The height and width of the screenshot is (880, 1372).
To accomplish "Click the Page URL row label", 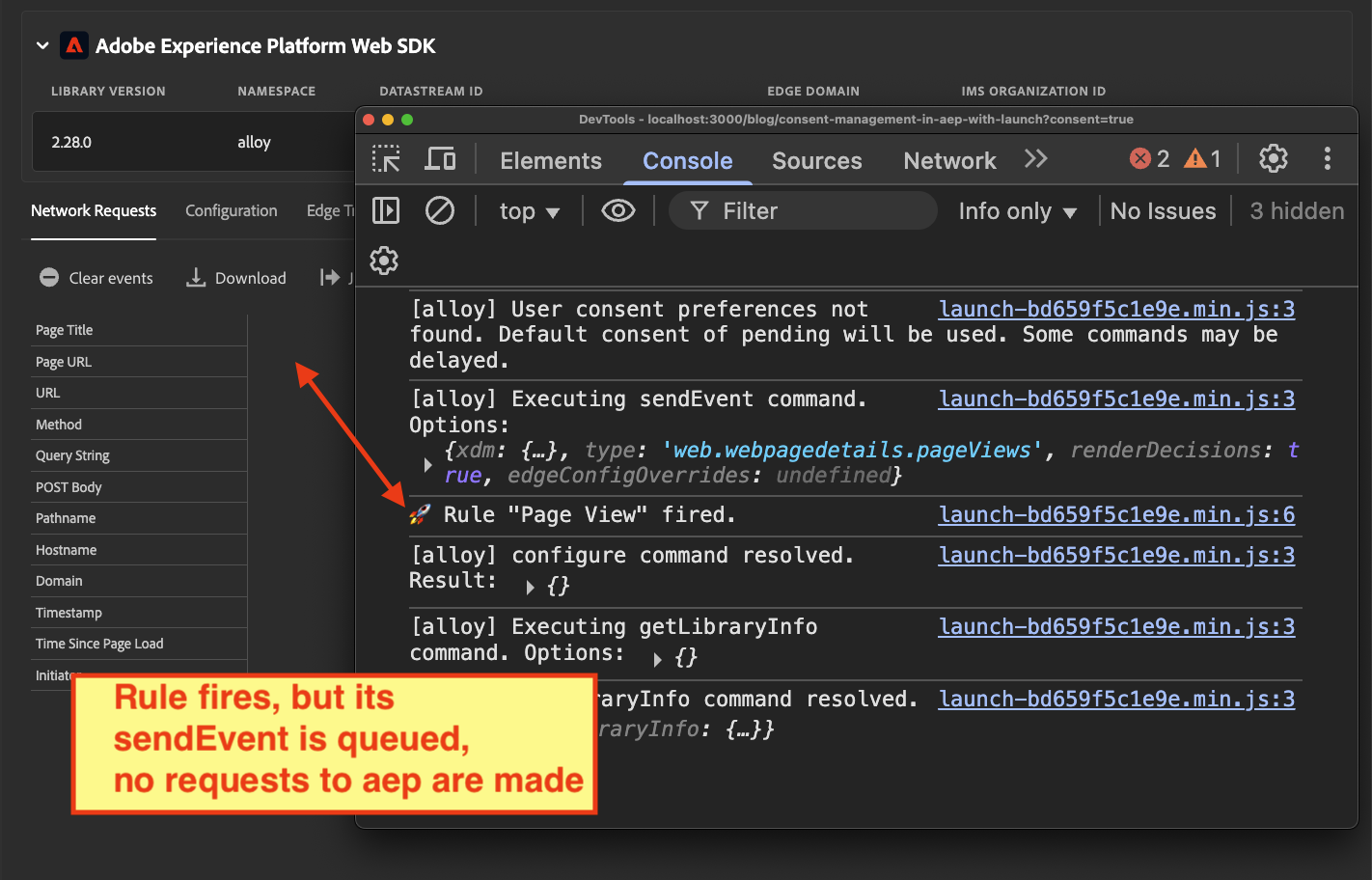I will point(64,362).
